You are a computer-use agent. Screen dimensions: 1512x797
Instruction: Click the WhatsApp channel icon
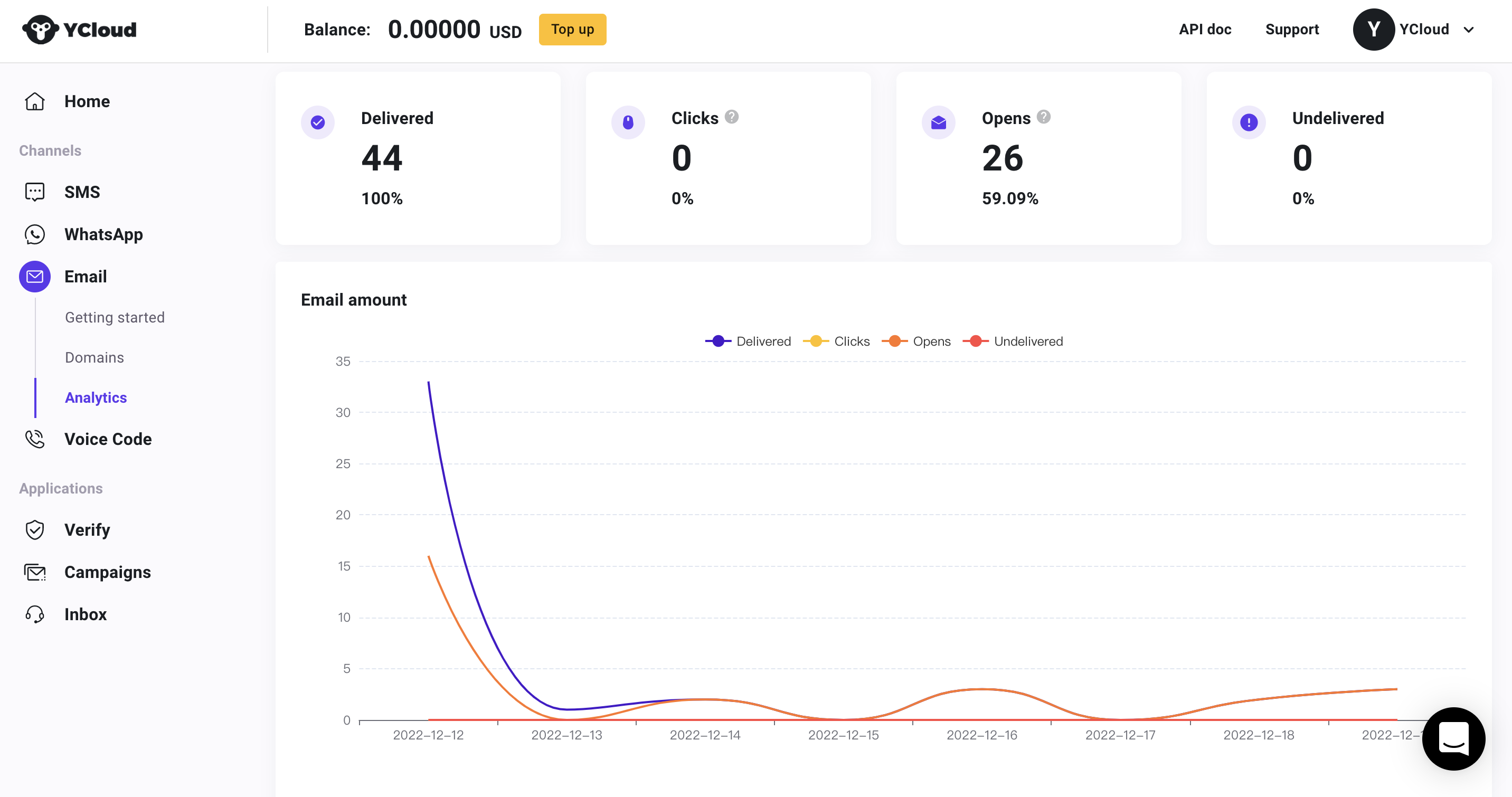(35, 234)
